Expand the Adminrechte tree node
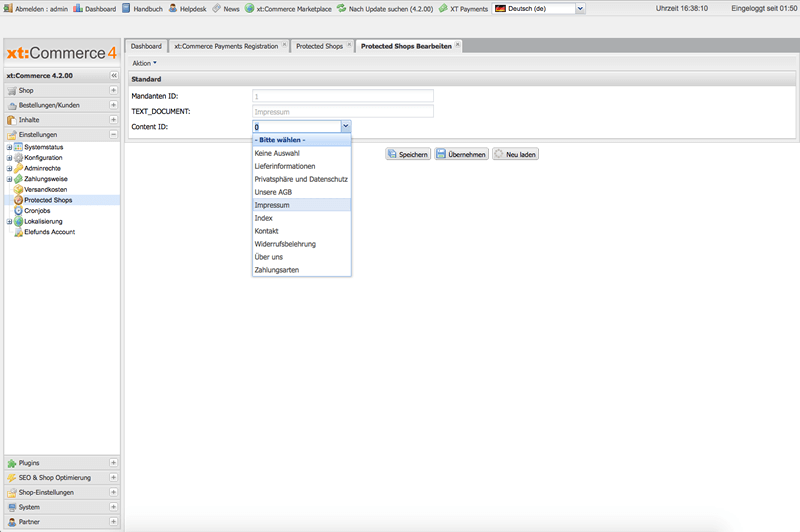This screenshot has height=532, width=800. 9,168
